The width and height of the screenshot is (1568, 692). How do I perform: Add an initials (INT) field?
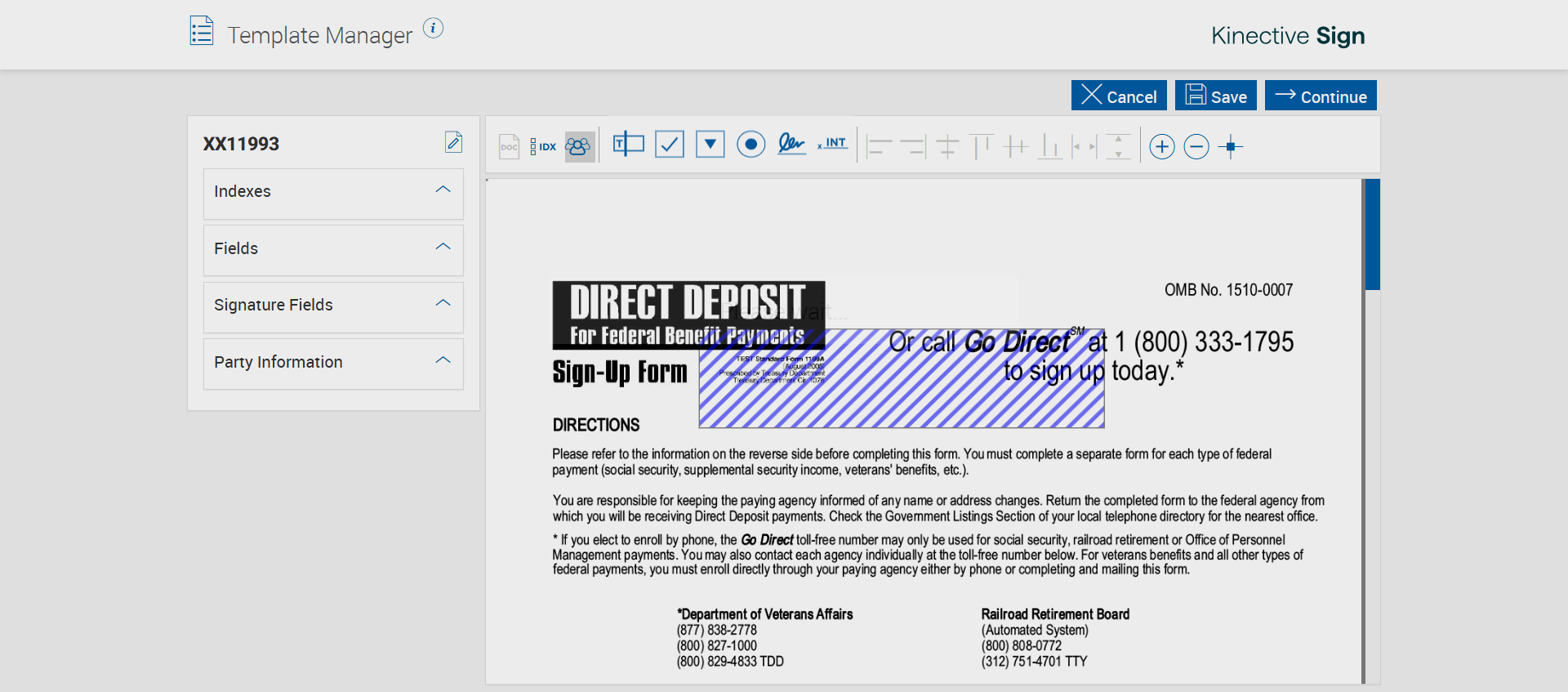[833, 144]
